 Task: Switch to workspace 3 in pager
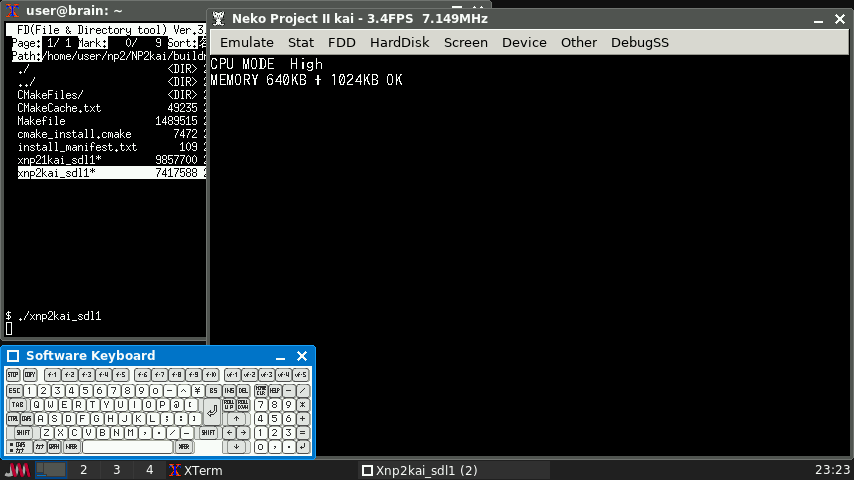point(116,470)
